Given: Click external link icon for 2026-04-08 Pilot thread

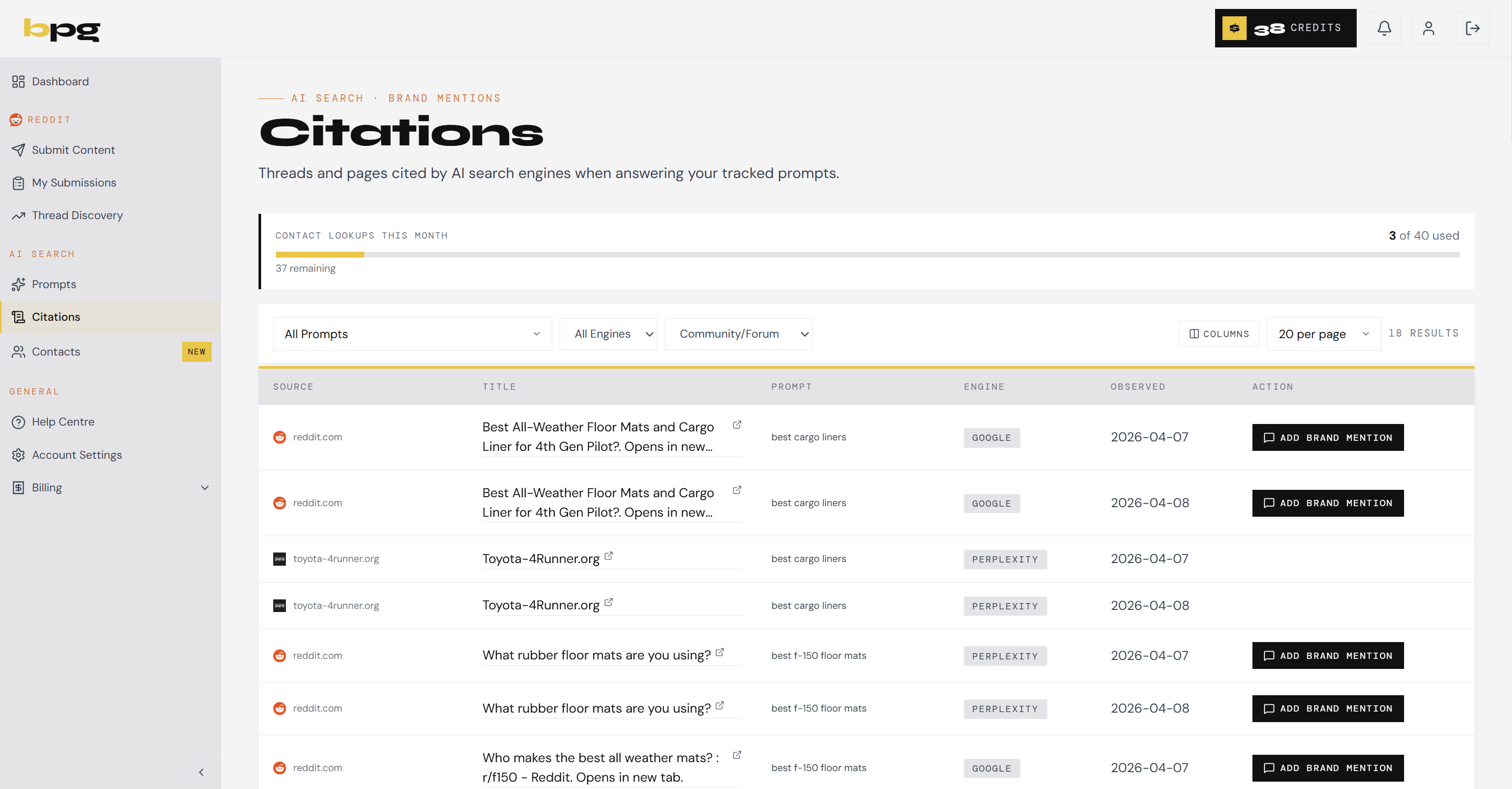Looking at the screenshot, I should point(737,490).
